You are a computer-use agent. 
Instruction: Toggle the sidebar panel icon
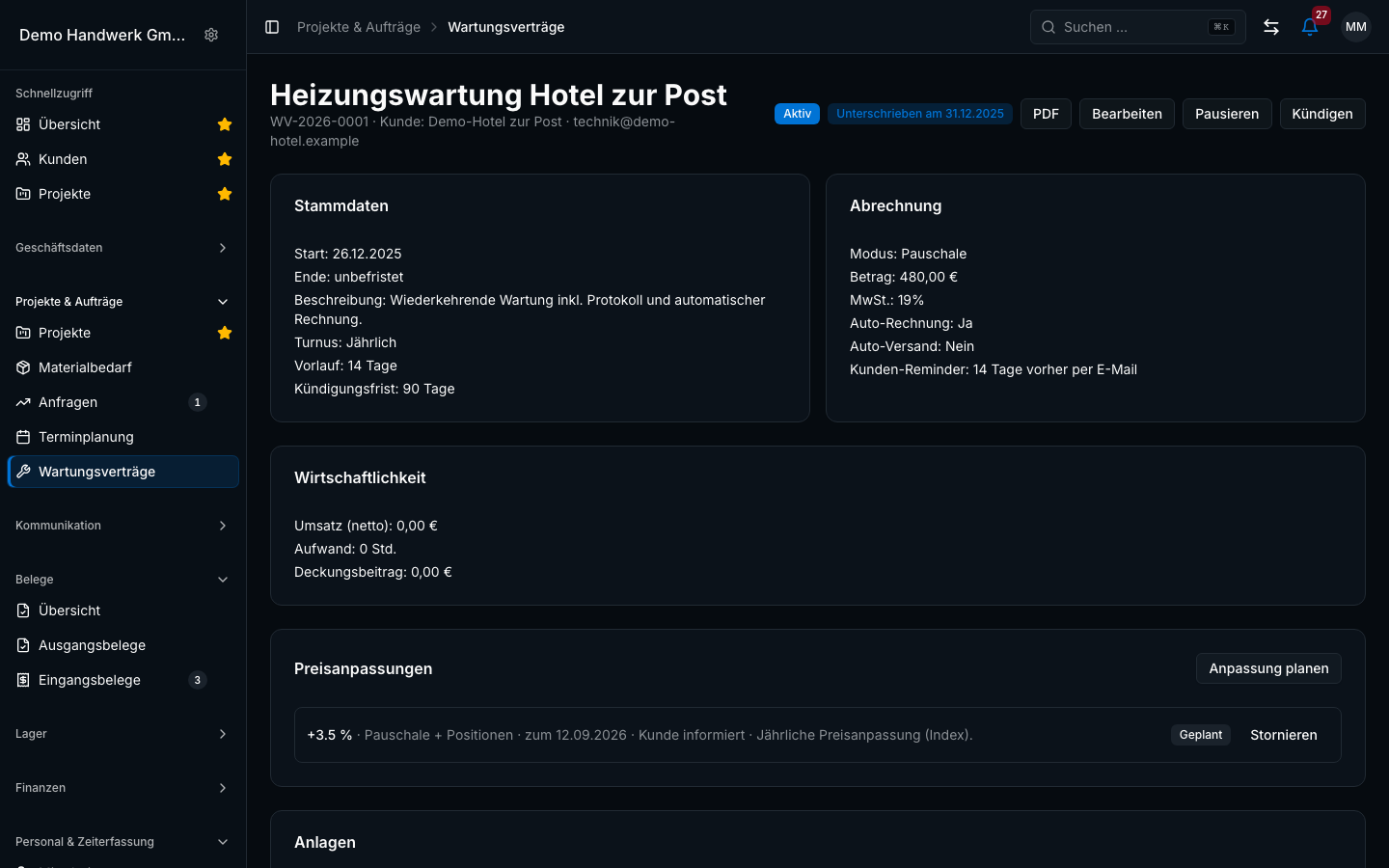tap(272, 27)
